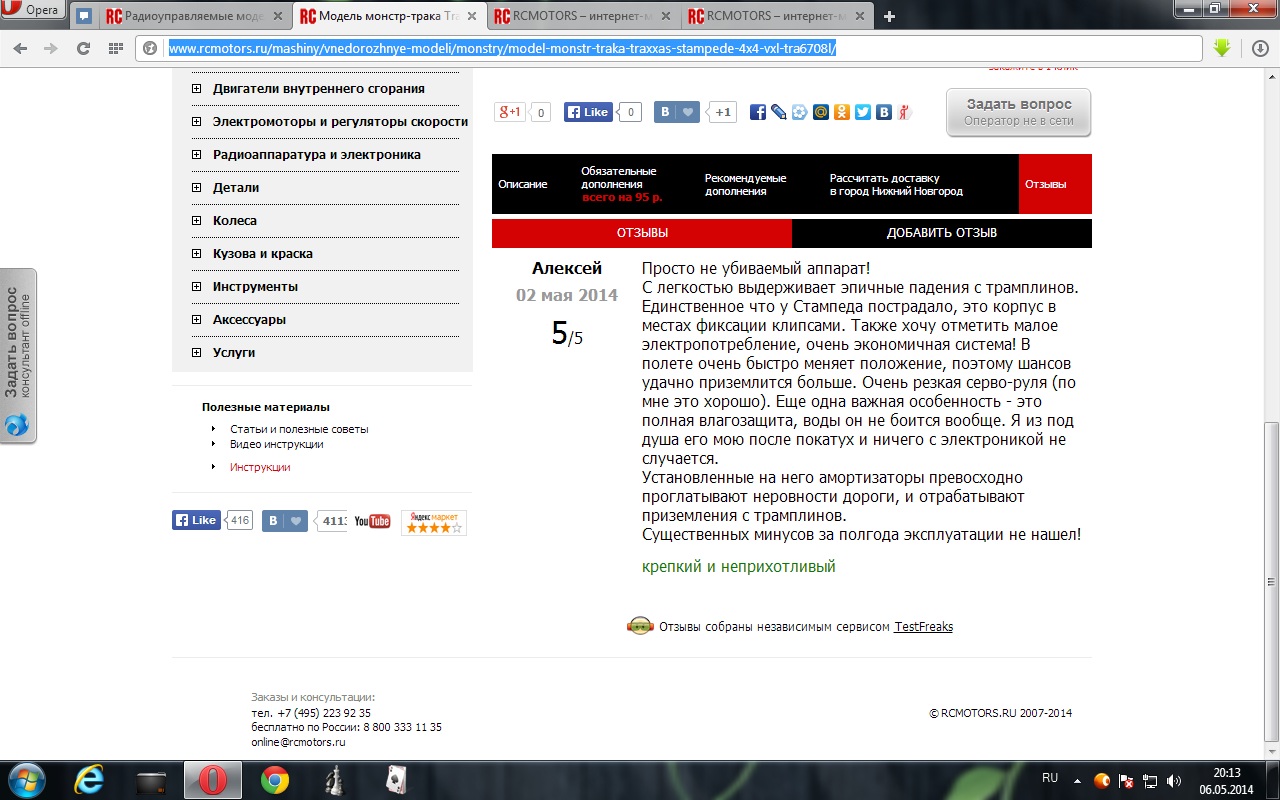Open the "Описание" product tab
The width and height of the screenshot is (1280, 800).
(x=523, y=184)
